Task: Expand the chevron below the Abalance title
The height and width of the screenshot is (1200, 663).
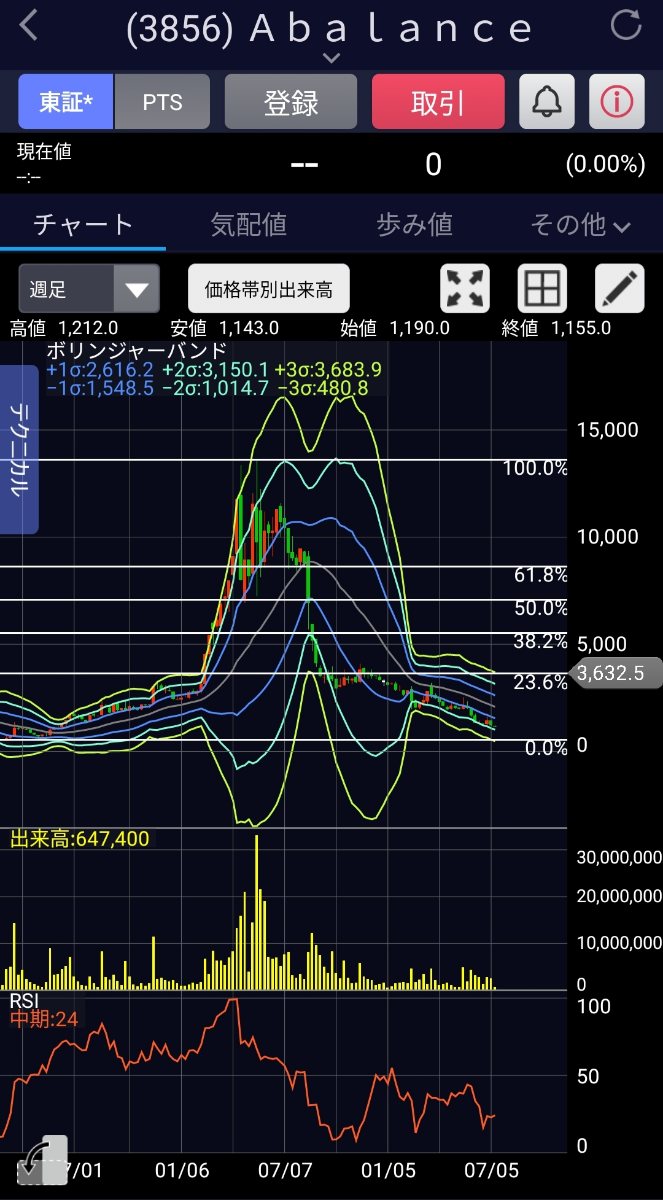Action: (331, 58)
